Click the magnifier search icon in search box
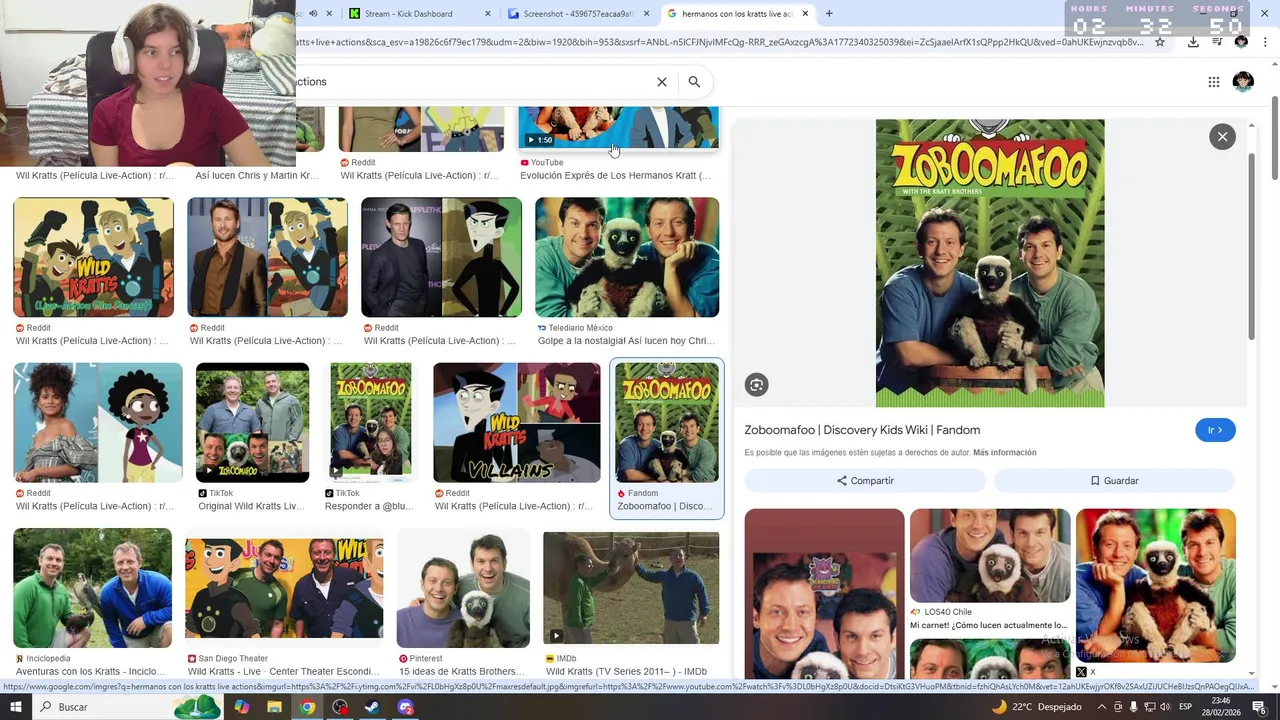Image resolution: width=1280 pixels, height=720 pixels. tap(694, 82)
